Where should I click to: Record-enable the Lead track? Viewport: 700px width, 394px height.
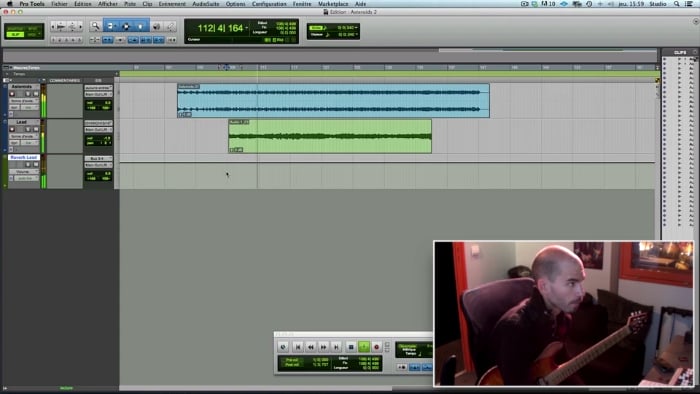click(x=12, y=129)
